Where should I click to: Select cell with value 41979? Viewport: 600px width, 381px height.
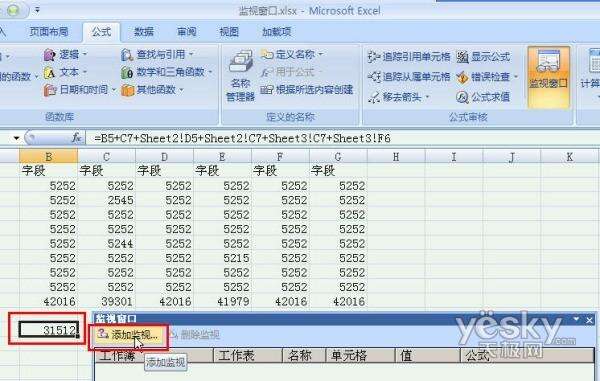point(222,301)
